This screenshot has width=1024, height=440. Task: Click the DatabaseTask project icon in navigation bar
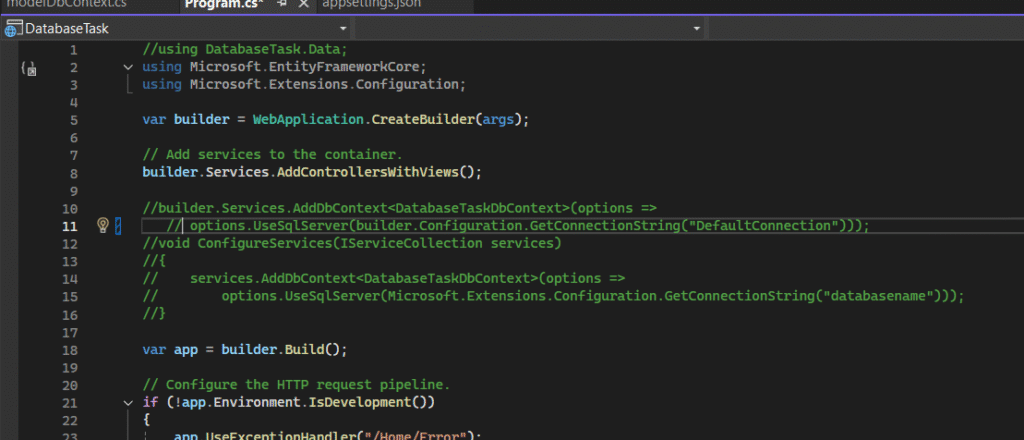point(13,29)
